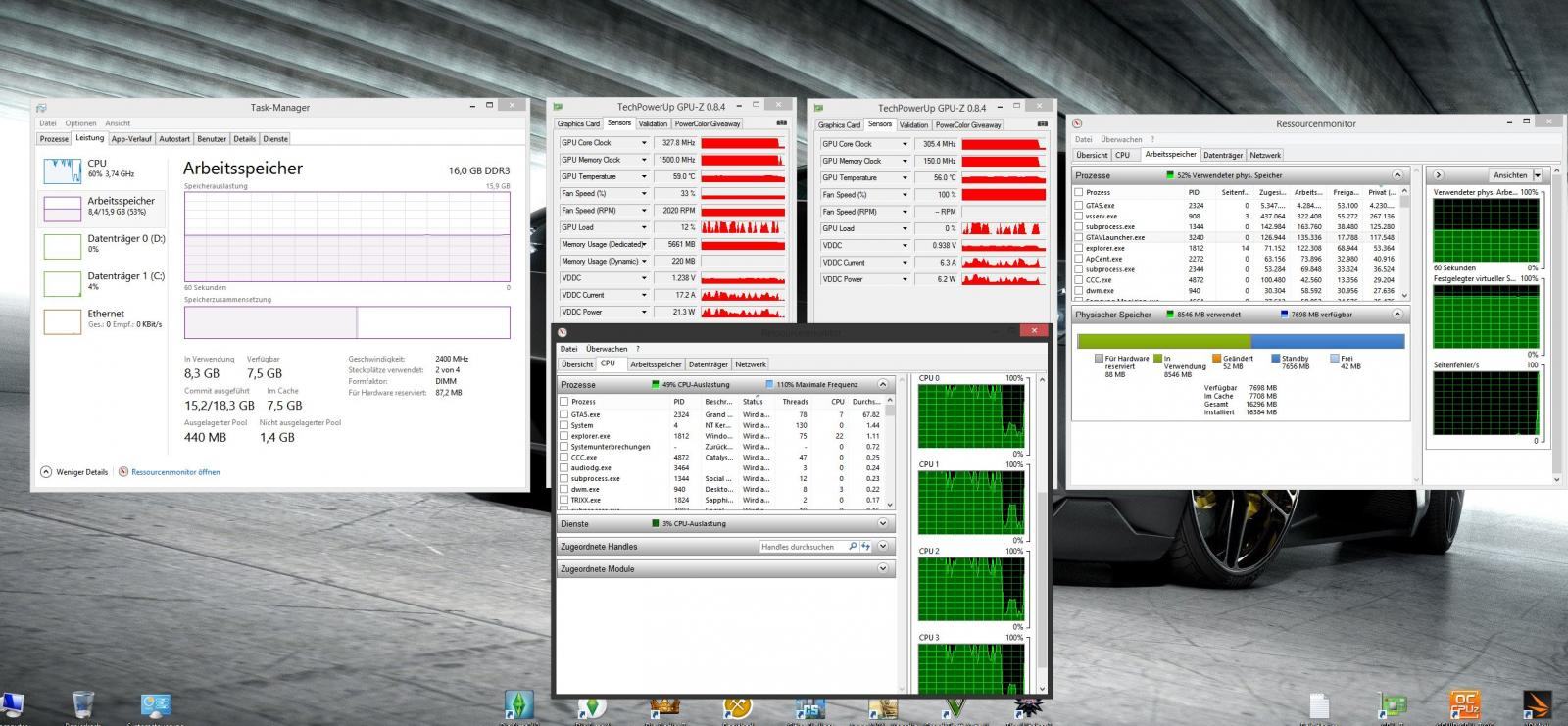Check vsserv.exe checkbox in memory process list
The width and height of the screenshot is (1568, 726).
[x=1079, y=217]
